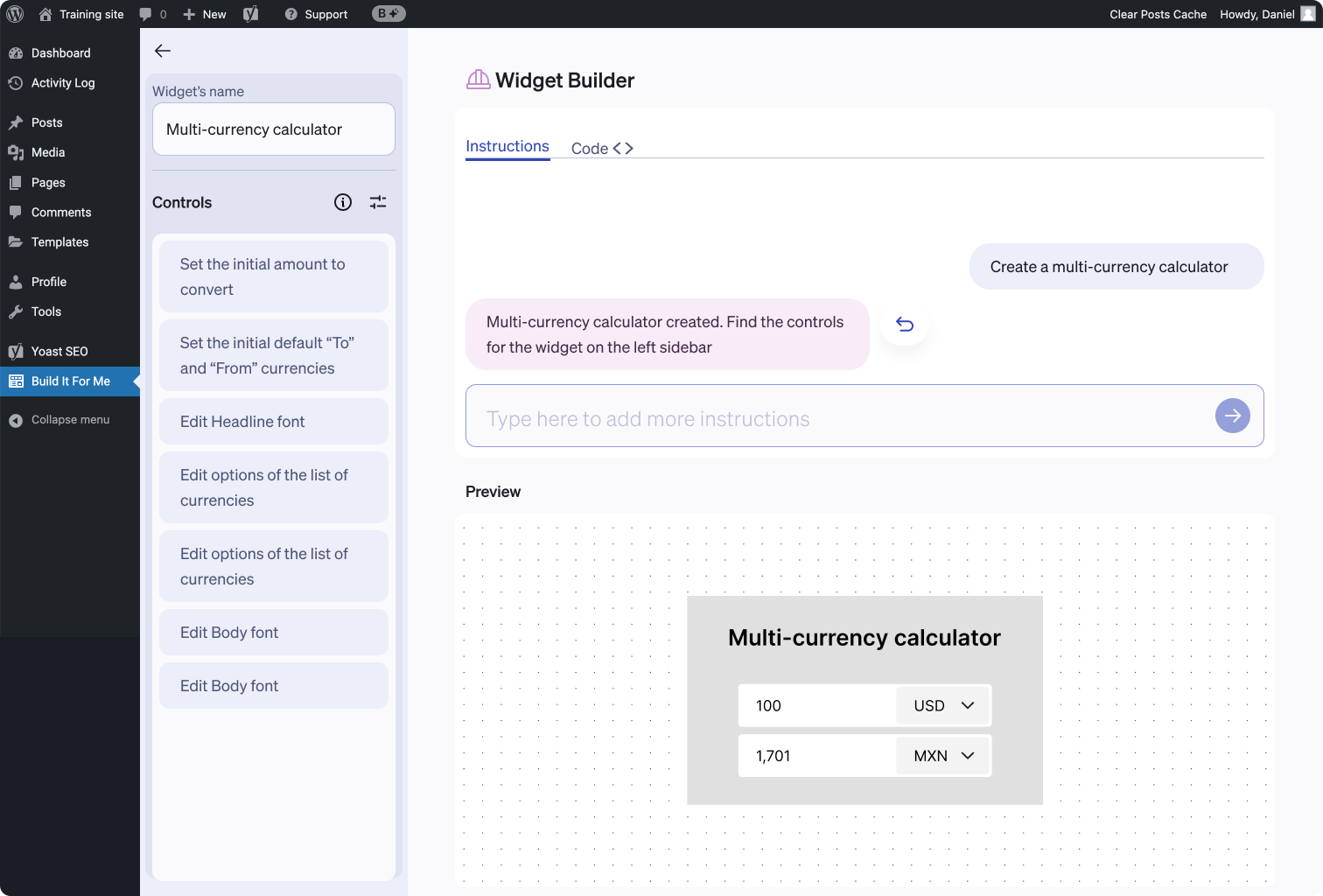The height and width of the screenshot is (896, 1323).
Task: Open the second Edit Body font control
Action: [x=274, y=686]
